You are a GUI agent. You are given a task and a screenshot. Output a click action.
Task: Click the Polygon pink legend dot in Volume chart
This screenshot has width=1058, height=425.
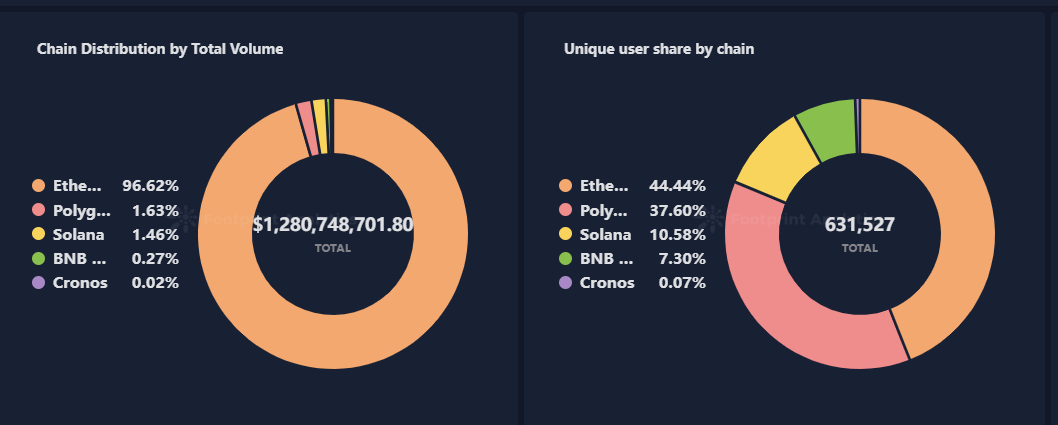(x=38, y=210)
